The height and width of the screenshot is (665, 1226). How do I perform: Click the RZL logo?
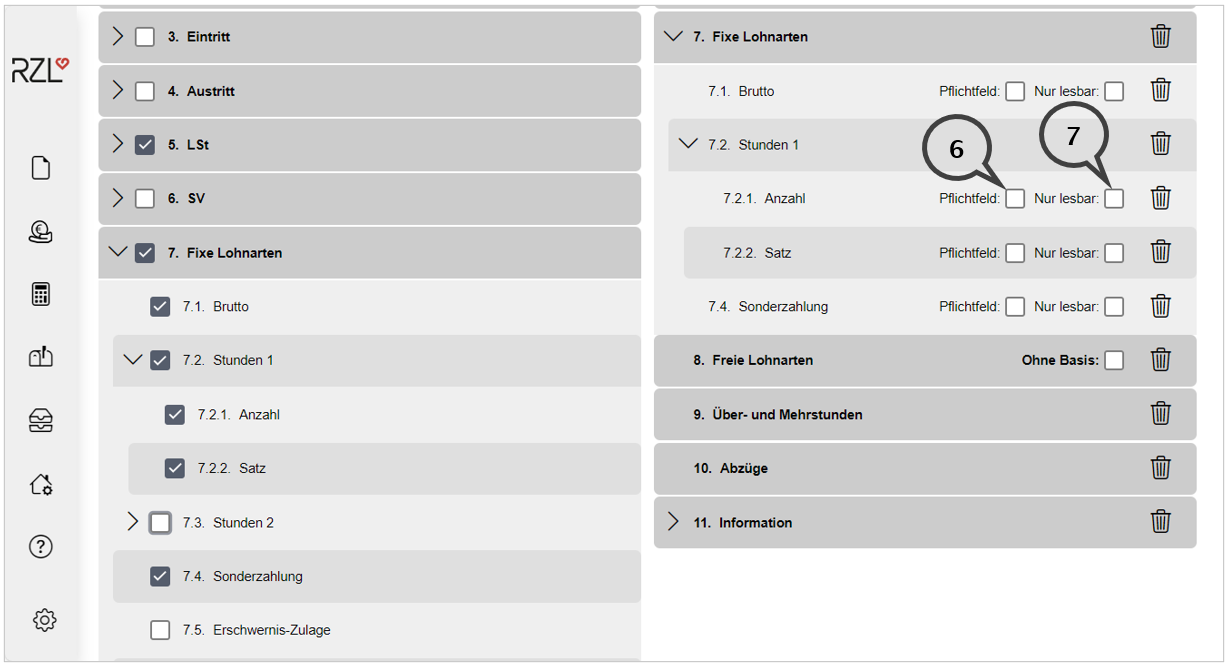[x=41, y=69]
